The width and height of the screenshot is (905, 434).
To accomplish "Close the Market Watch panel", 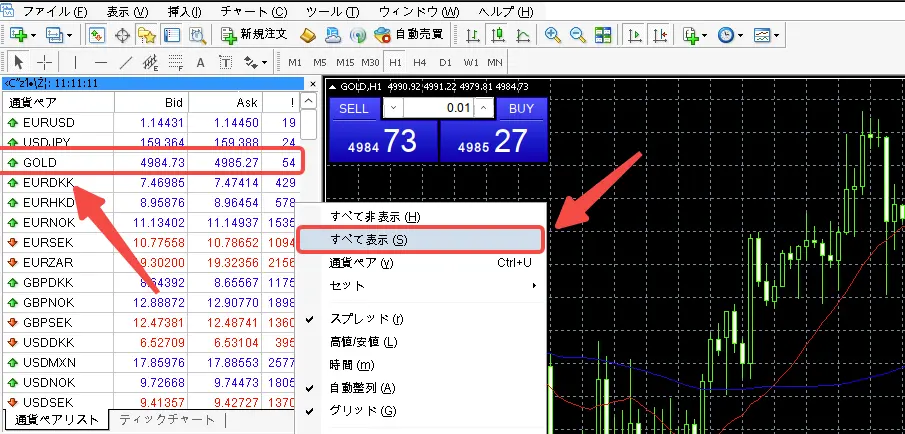I will [x=313, y=84].
